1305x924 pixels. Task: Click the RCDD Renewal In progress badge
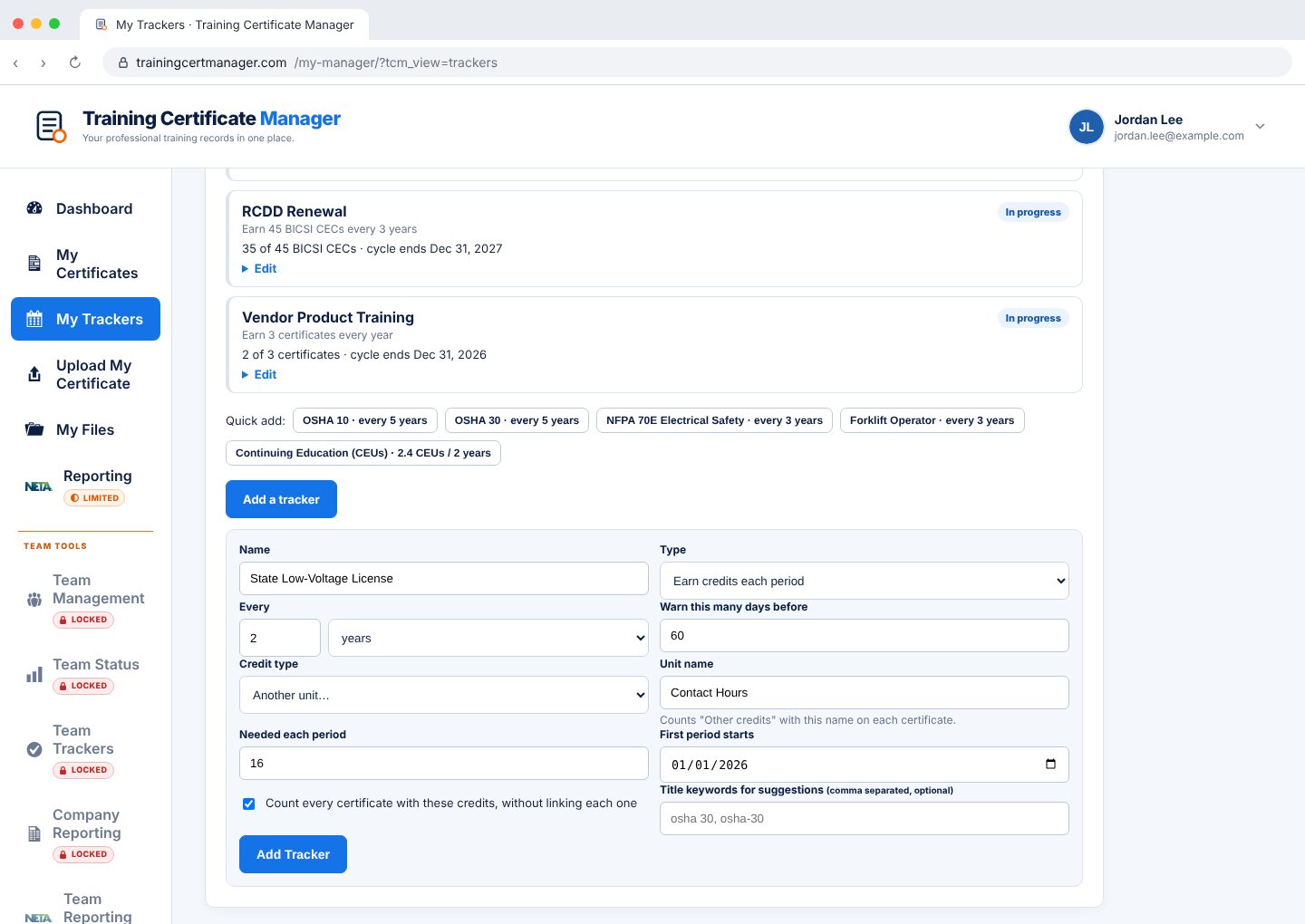pyautogui.click(x=1033, y=212)
